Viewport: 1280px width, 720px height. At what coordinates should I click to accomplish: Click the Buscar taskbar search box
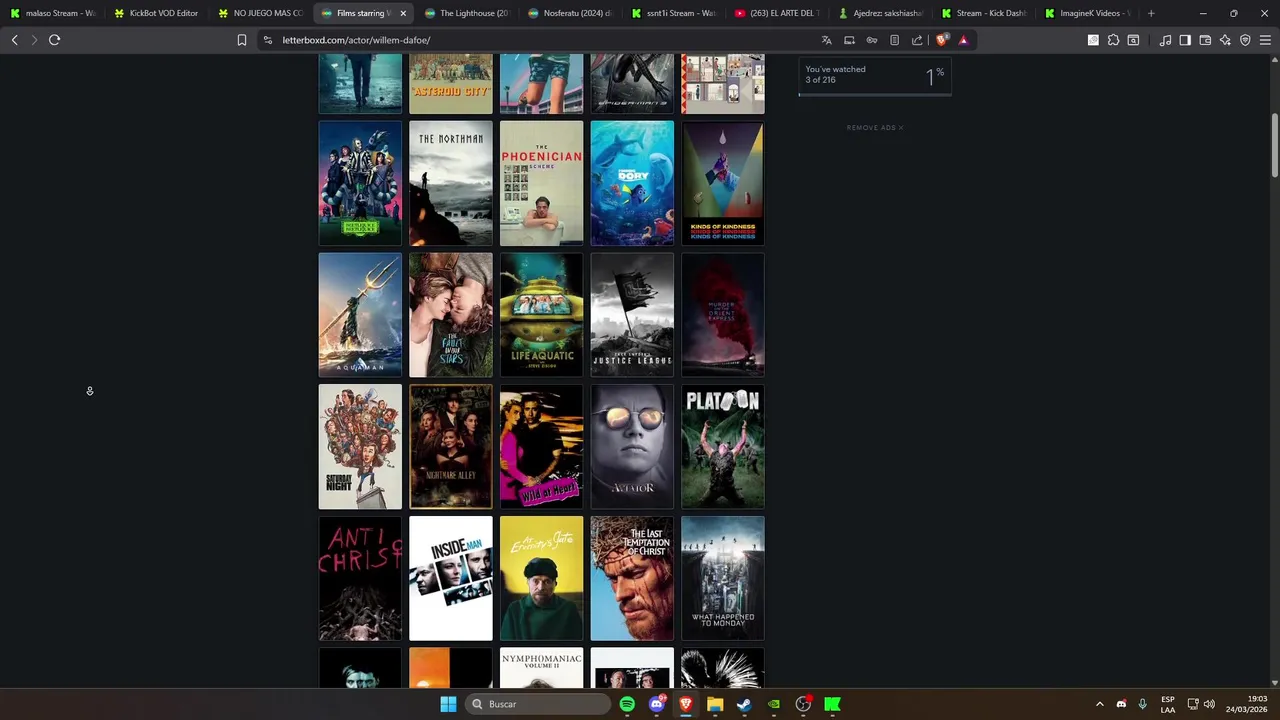[x=539, y=704]
